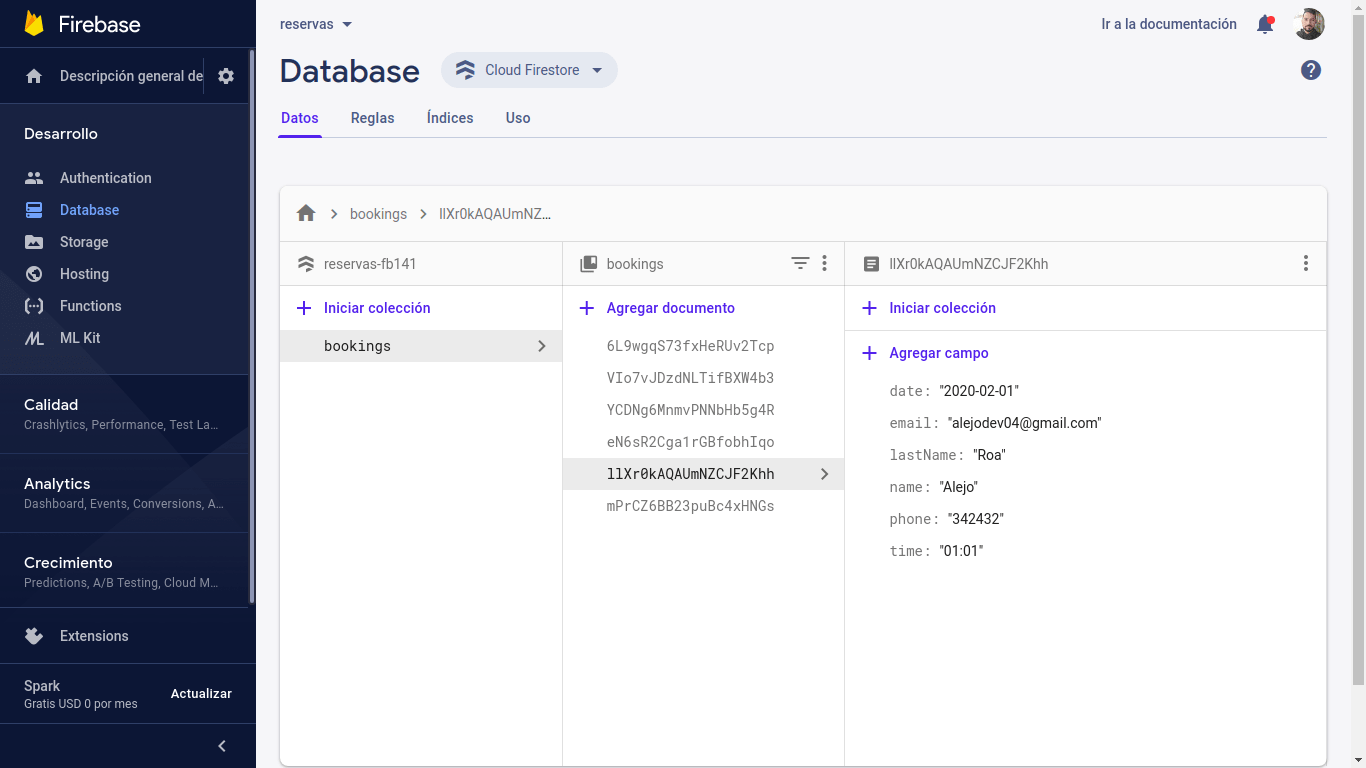
Task: Click the home icon in breadcrumb path
Action: (306, 213)
